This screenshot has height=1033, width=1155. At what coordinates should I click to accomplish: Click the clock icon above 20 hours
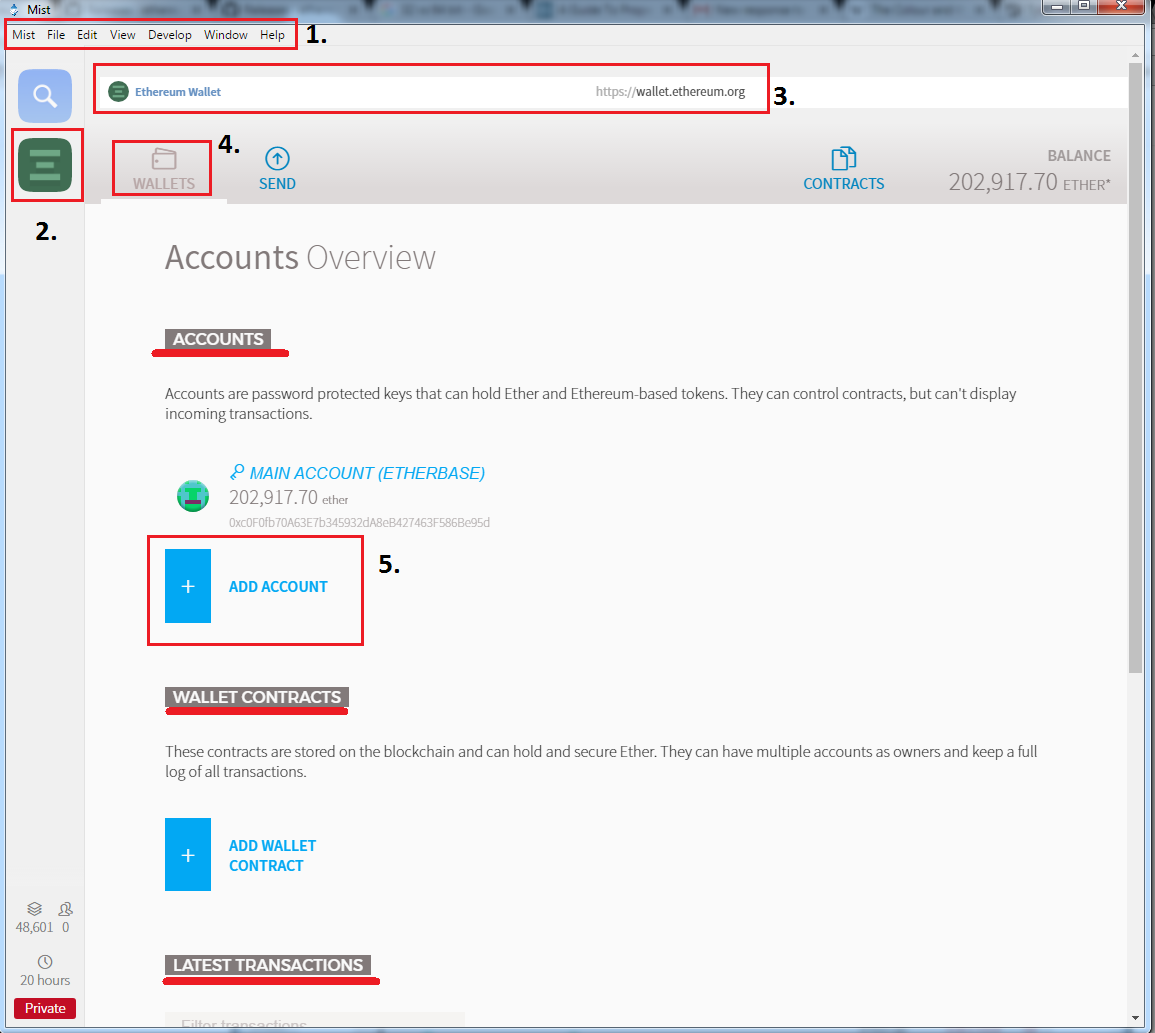(x=45, y=962)
